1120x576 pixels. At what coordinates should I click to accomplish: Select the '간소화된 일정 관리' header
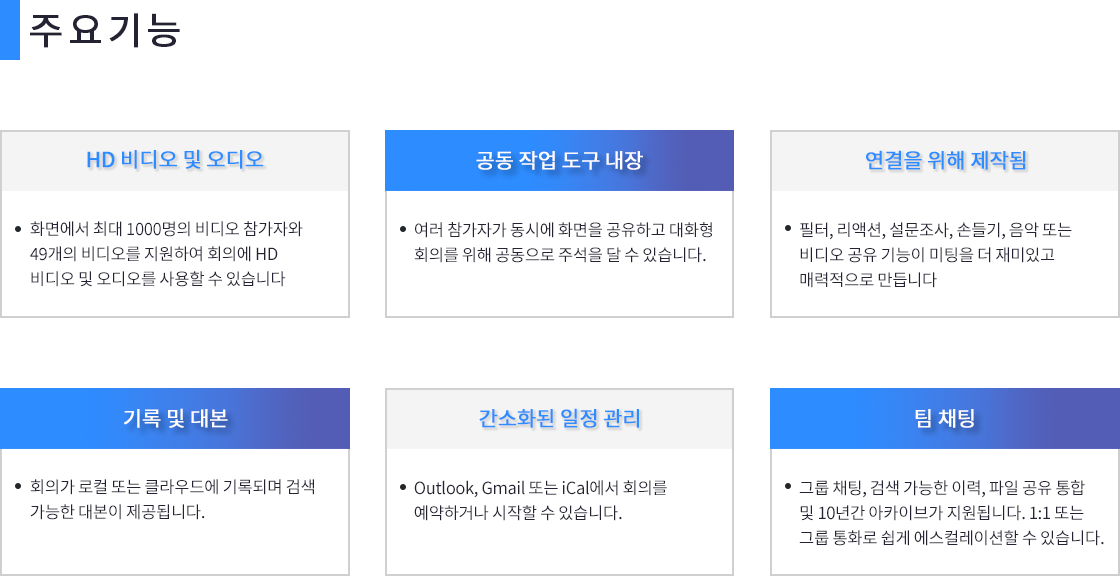tap(559, 419)
